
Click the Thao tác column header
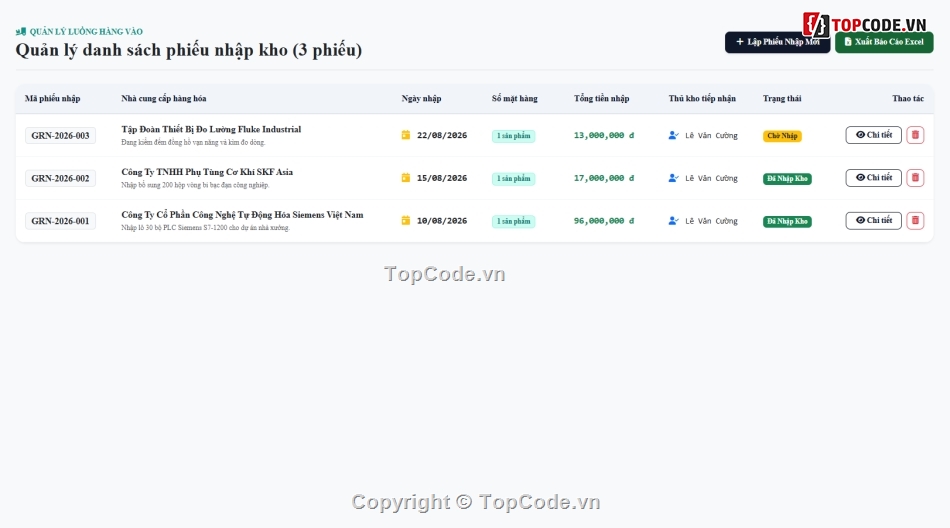908,98
